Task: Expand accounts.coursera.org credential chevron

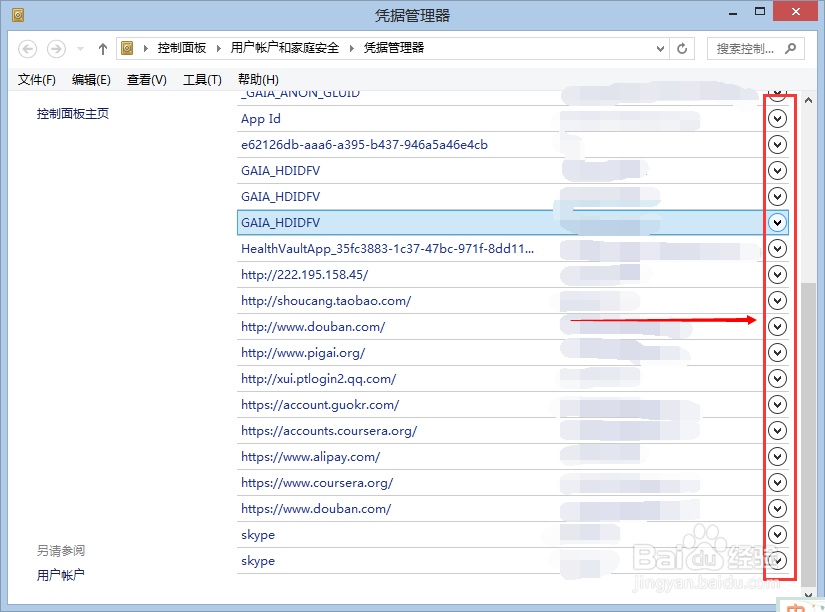Action: tap(777, 430)
